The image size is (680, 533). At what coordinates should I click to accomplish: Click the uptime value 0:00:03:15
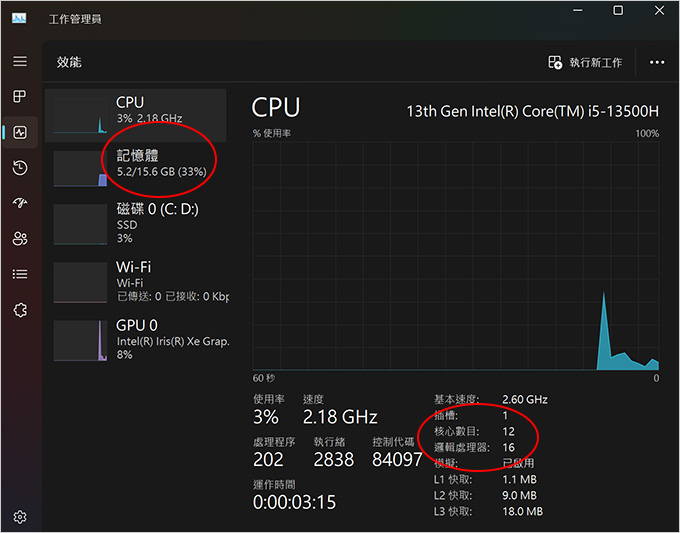(294, 502)
